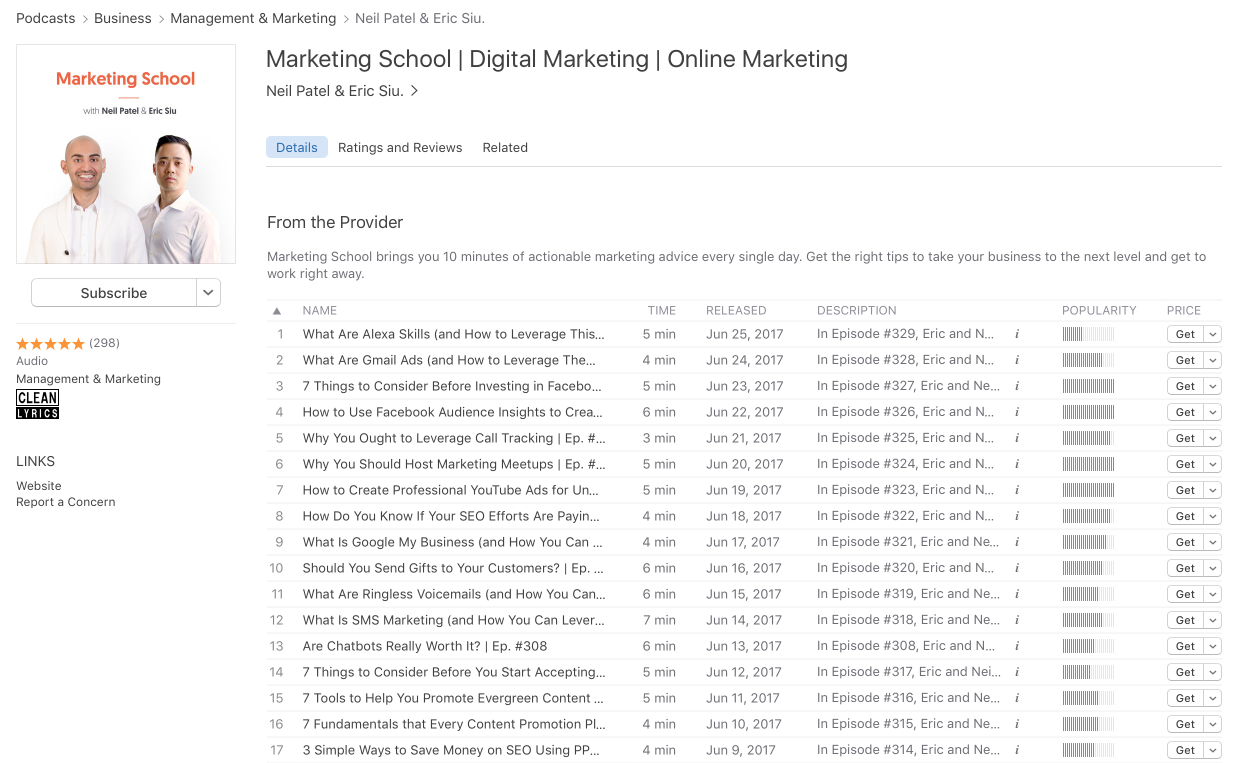Click the "7 min" duration cell
This screenshot has width=1237, height=763.
(659, 620)
